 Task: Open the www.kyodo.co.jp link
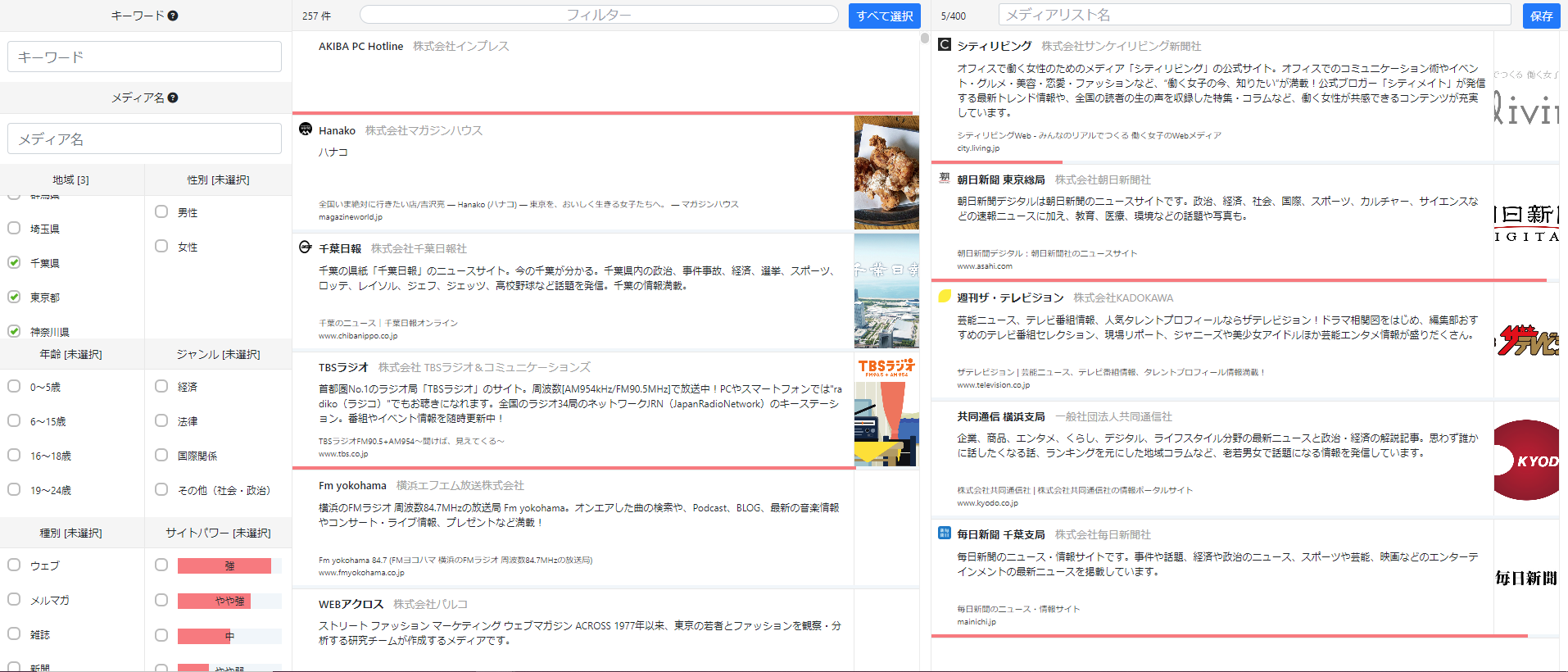tap(988, 503)
